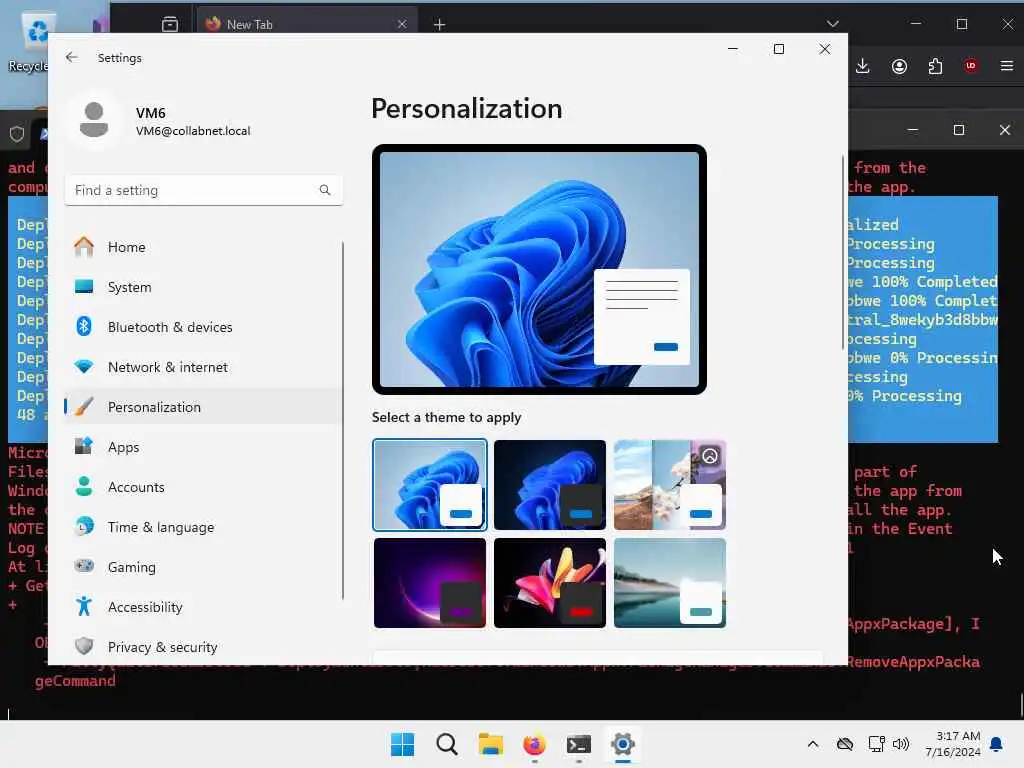Click the Accessibility figure icon

tap(84, 607)
